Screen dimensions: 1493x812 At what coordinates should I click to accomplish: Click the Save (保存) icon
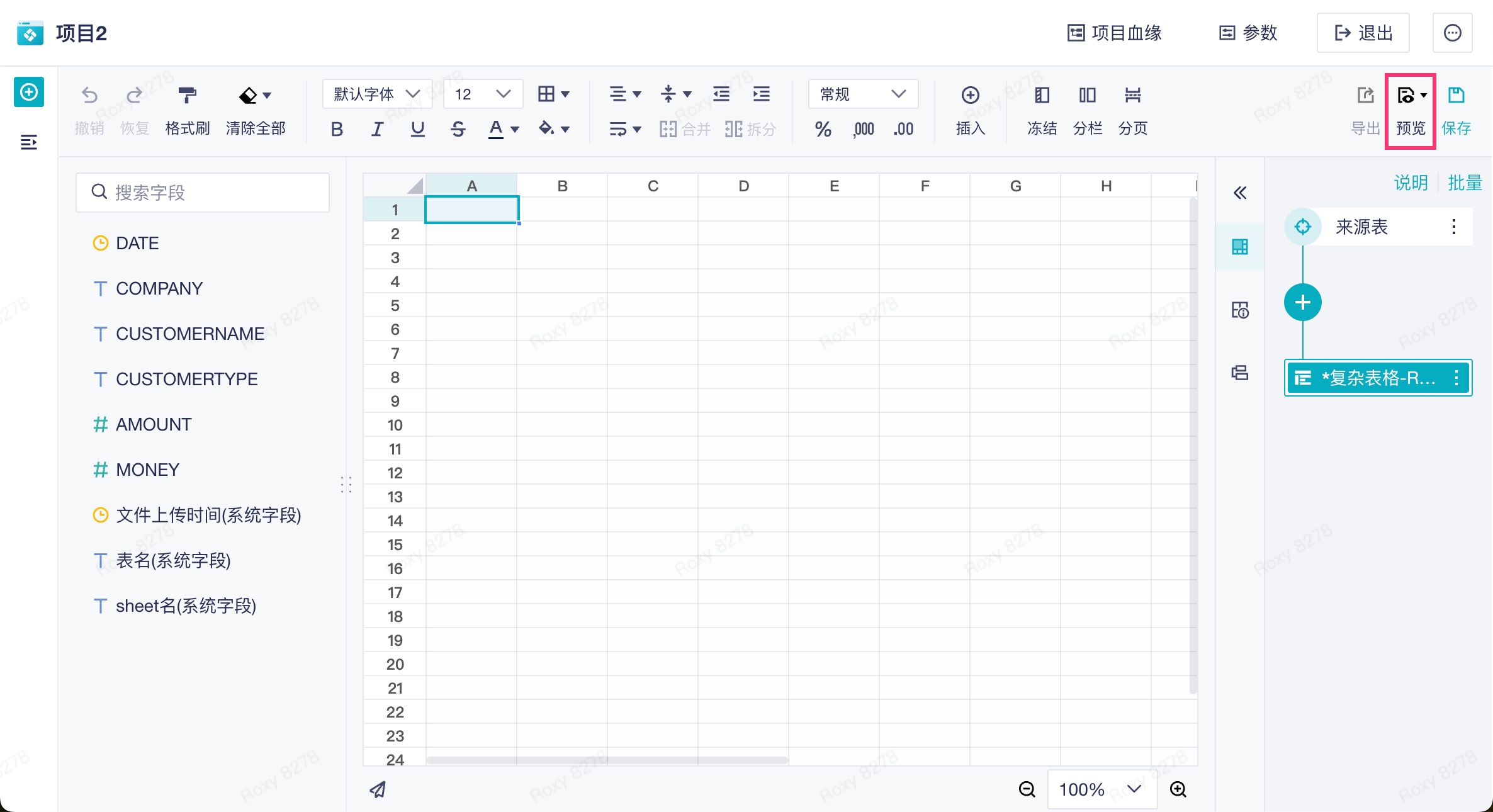1456,96
